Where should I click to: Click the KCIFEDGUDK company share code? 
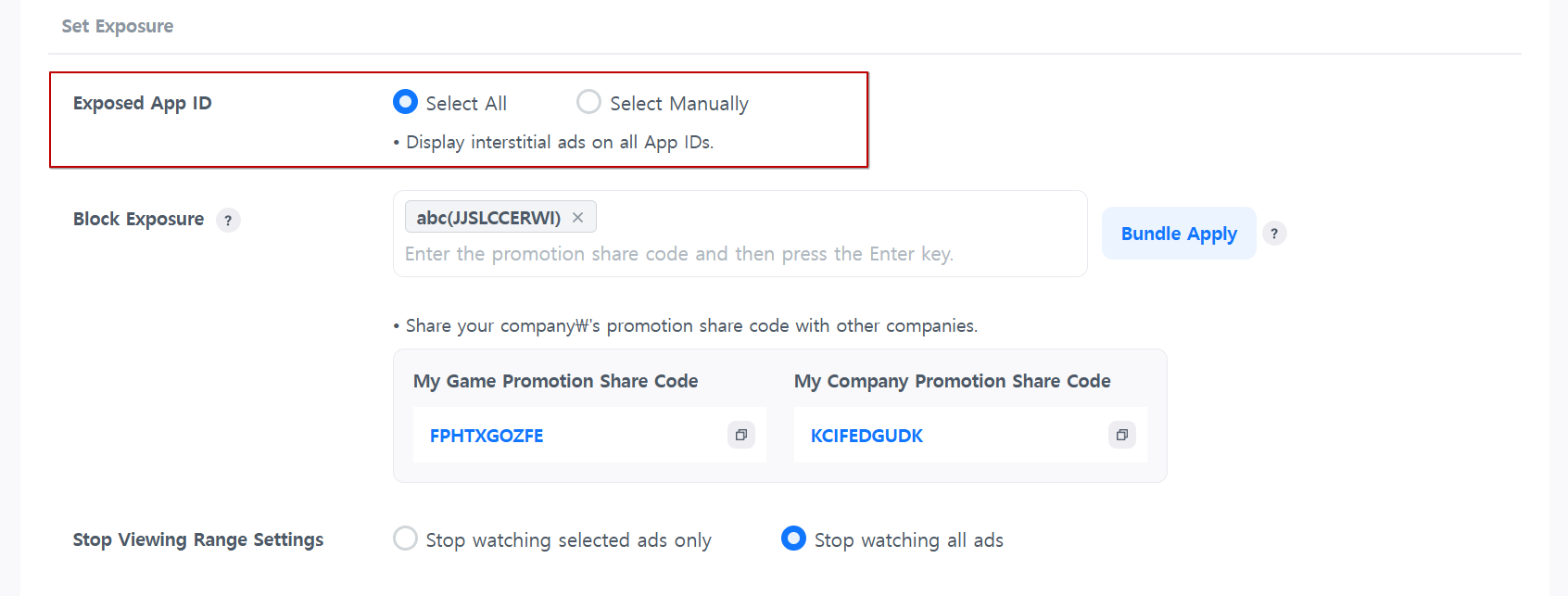point(866,436)
